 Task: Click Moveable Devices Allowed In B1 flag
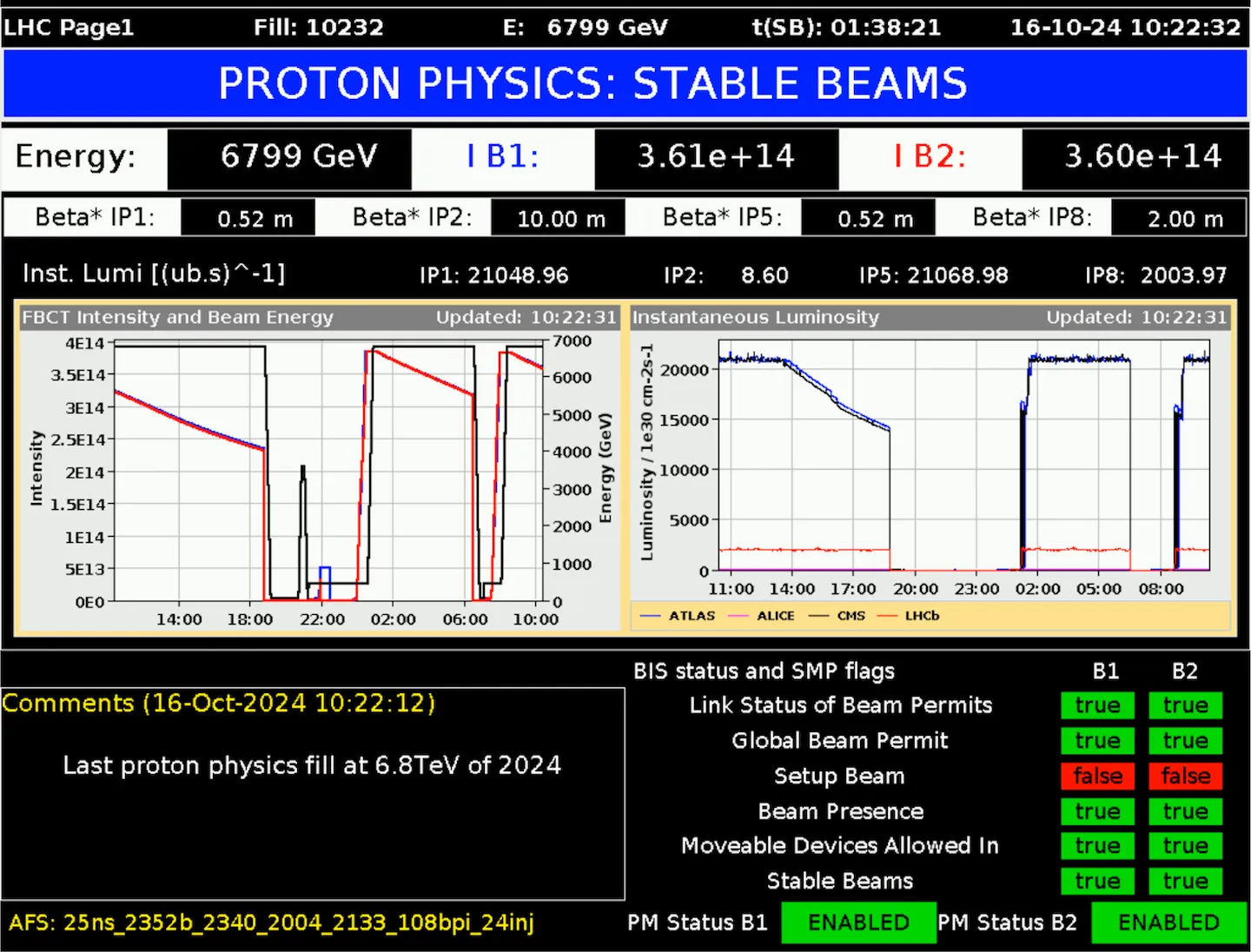coord(1097,846)
